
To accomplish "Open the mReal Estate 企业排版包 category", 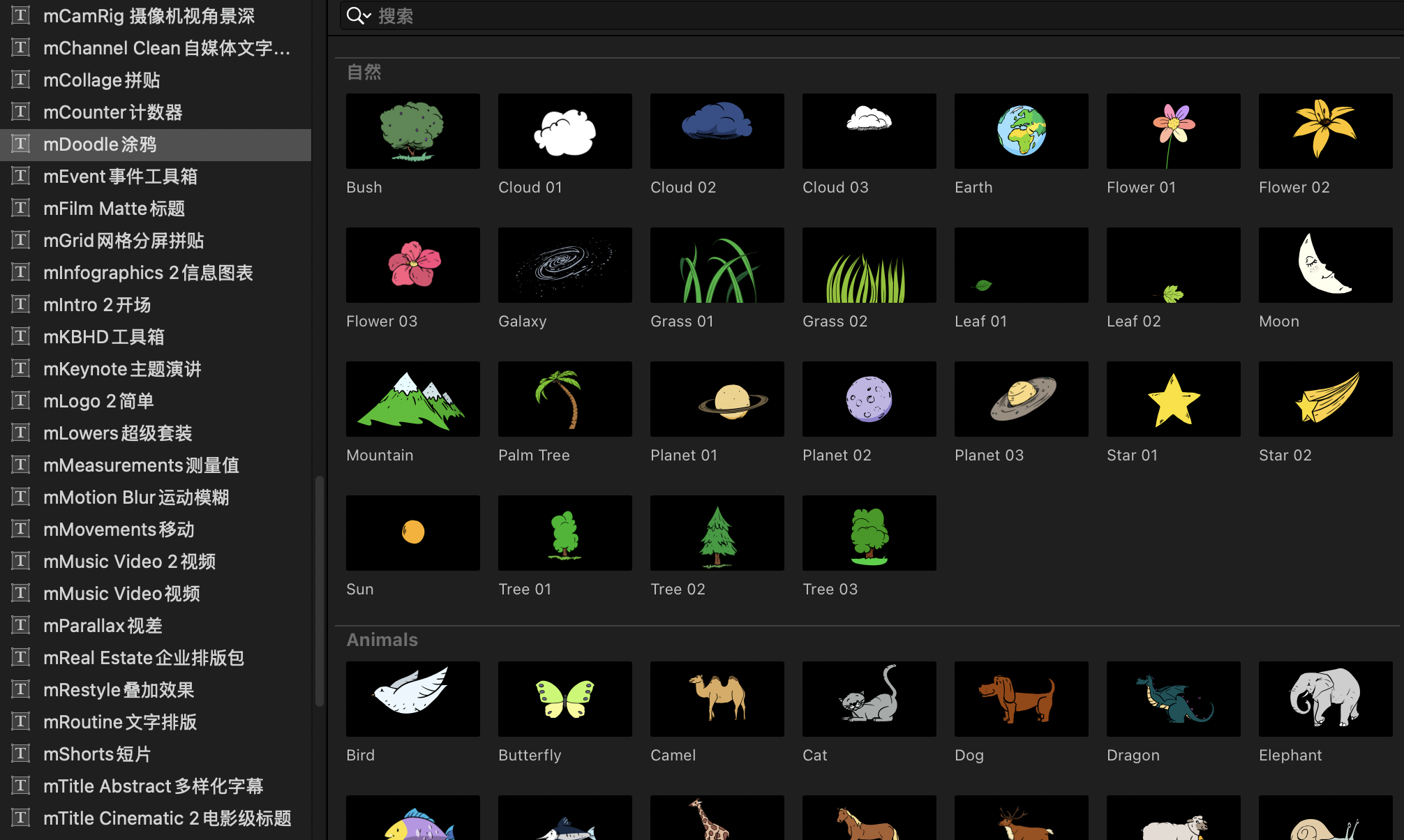I will [156, 657].
